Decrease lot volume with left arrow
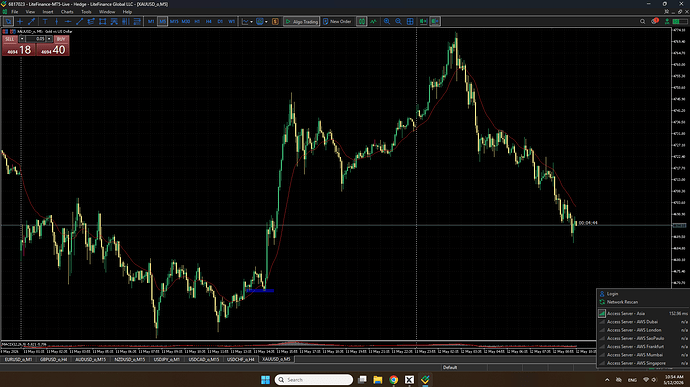Image resolution: width=690 pixels, height=387 pixels. (22, 39)
